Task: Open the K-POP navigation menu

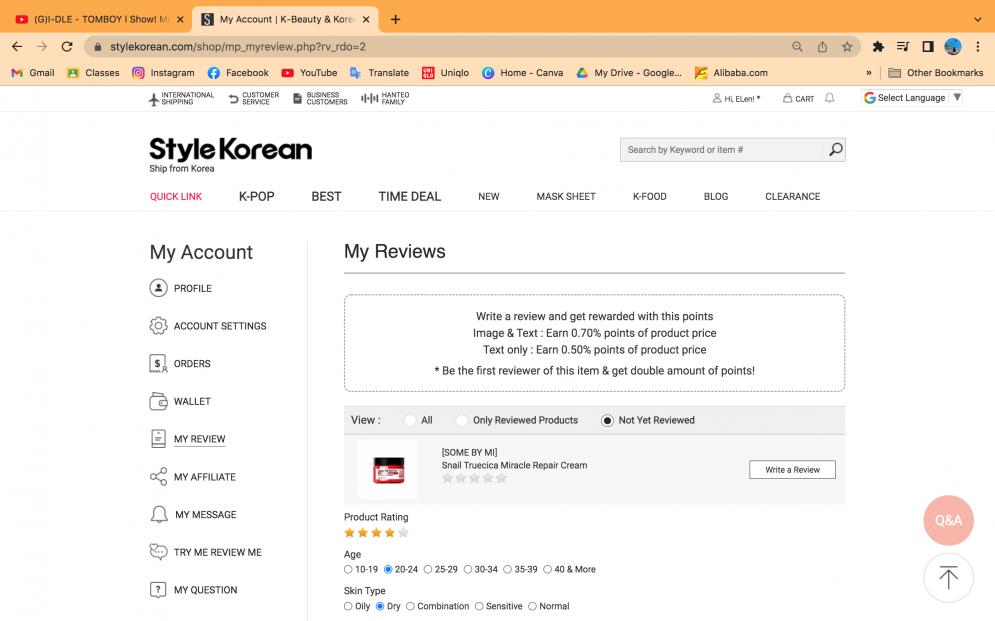Action: [256, 197]
